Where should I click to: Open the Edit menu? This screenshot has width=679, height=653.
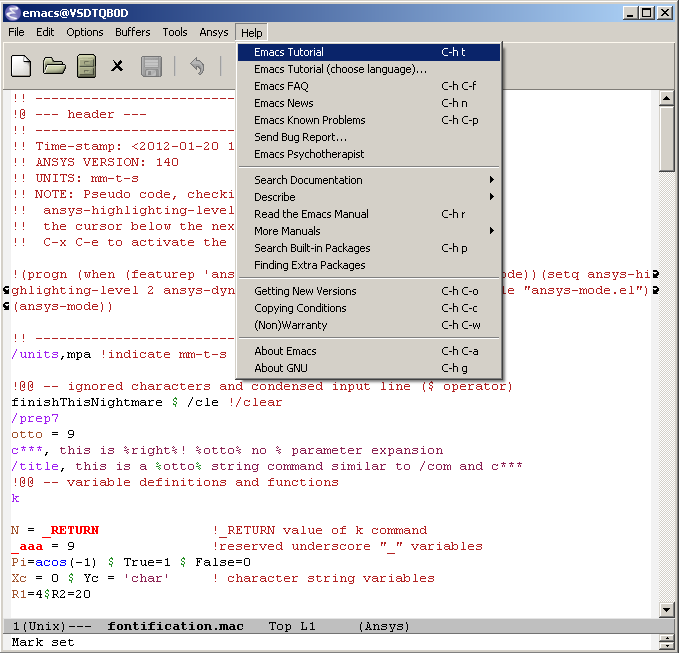pyautogui.click(x=45, y=32)
